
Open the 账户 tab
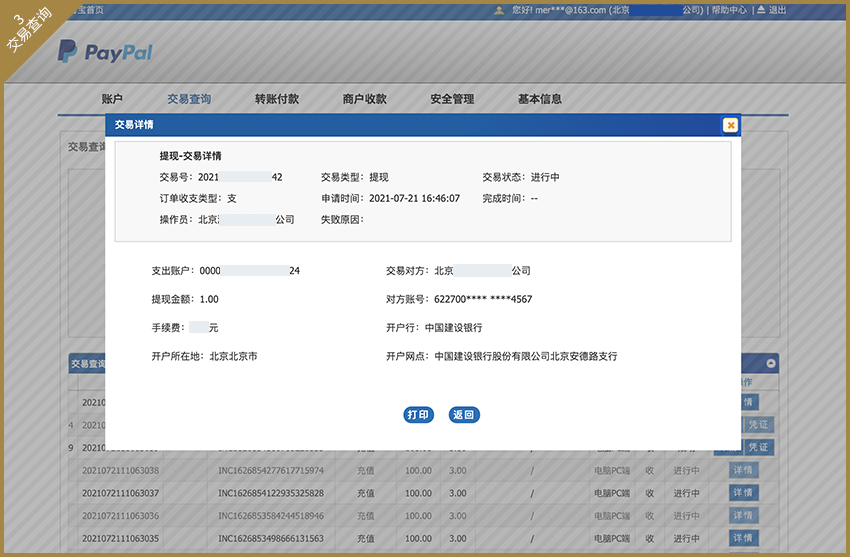112,99
